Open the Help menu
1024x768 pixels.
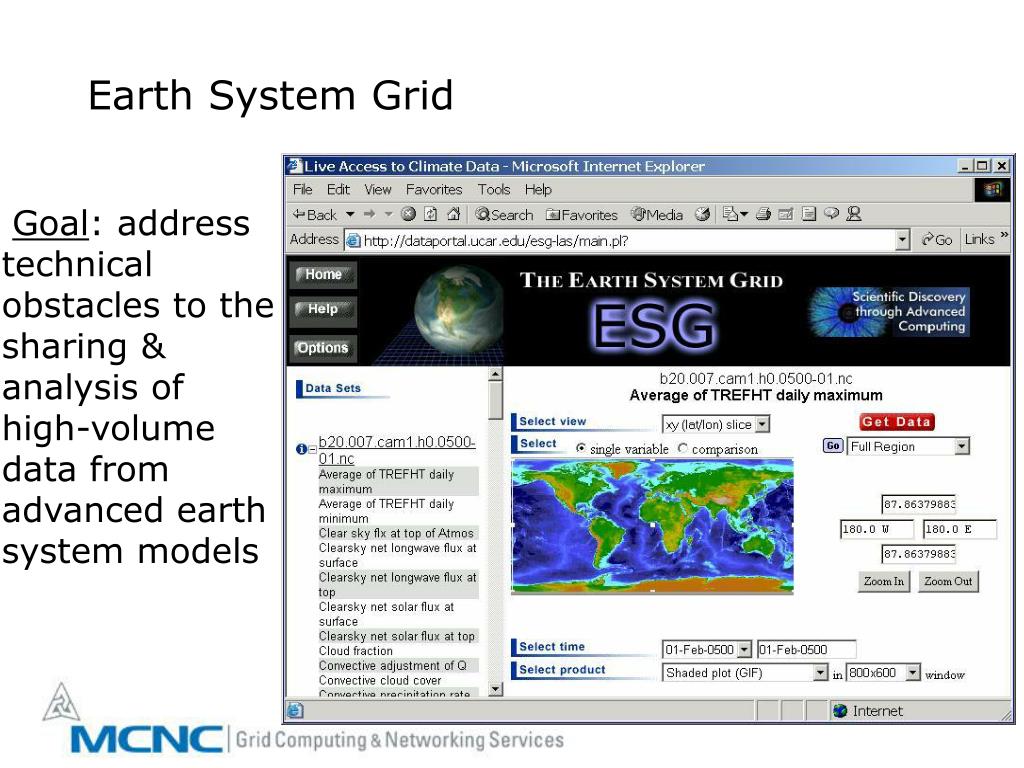pos(538,189)
